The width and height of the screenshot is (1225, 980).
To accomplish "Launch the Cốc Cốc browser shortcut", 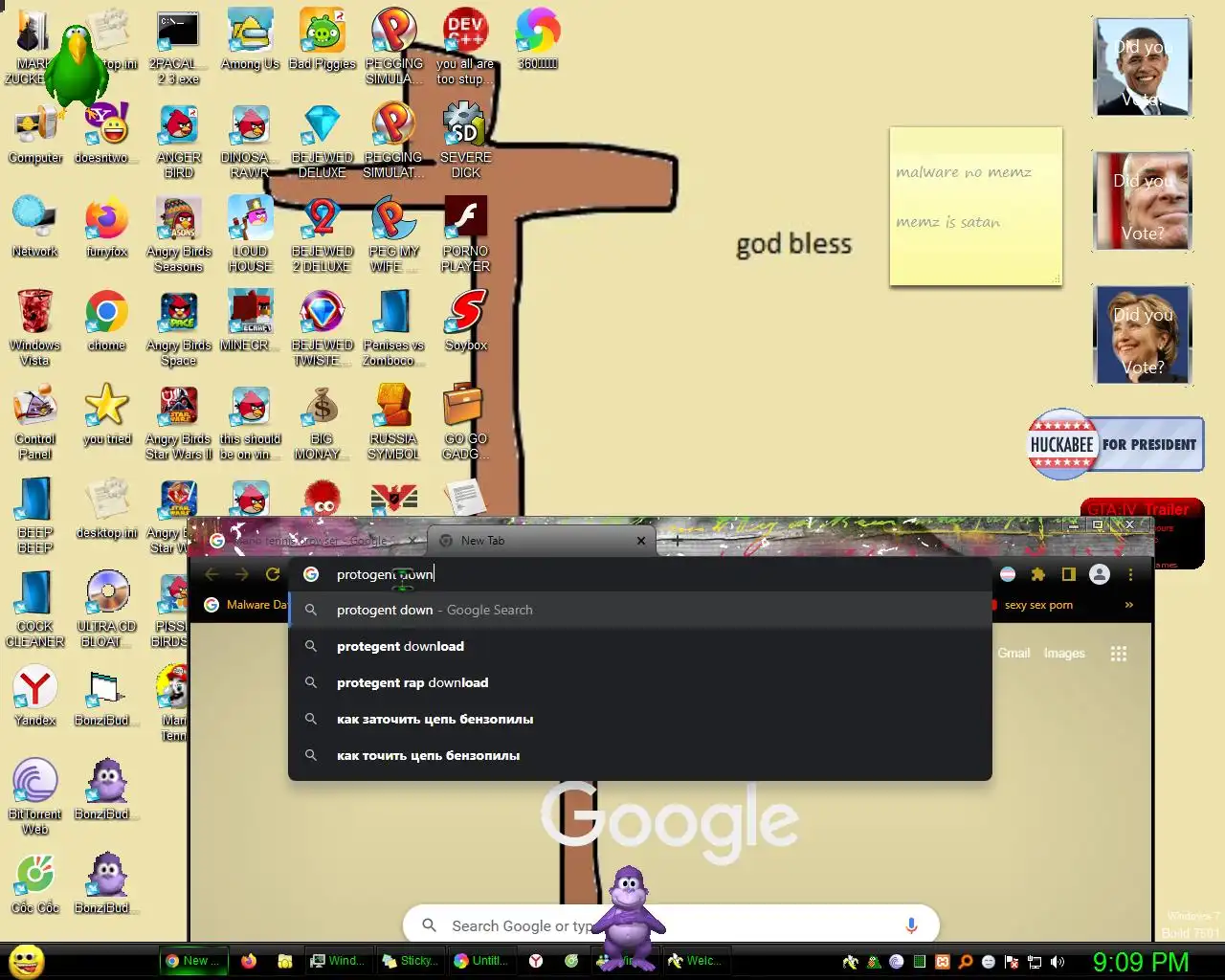I will click(x=34, y=884).
